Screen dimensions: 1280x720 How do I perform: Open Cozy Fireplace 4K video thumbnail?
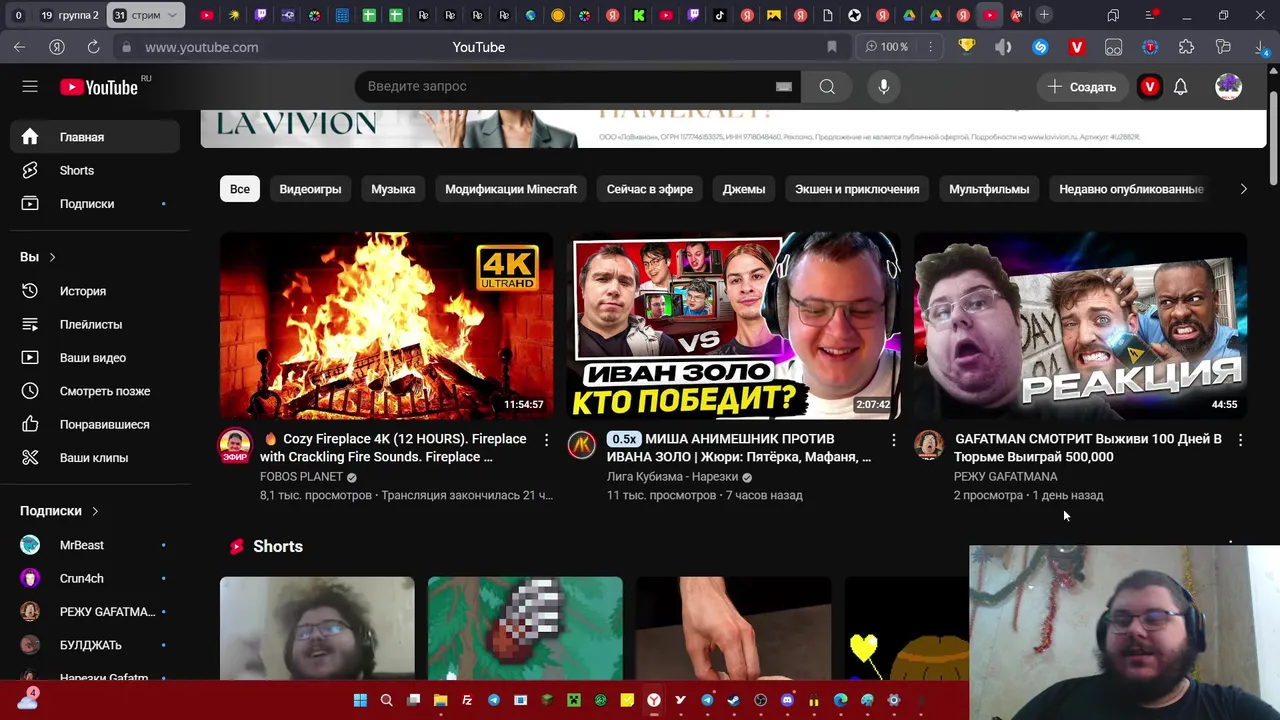(x=386, y=326)
